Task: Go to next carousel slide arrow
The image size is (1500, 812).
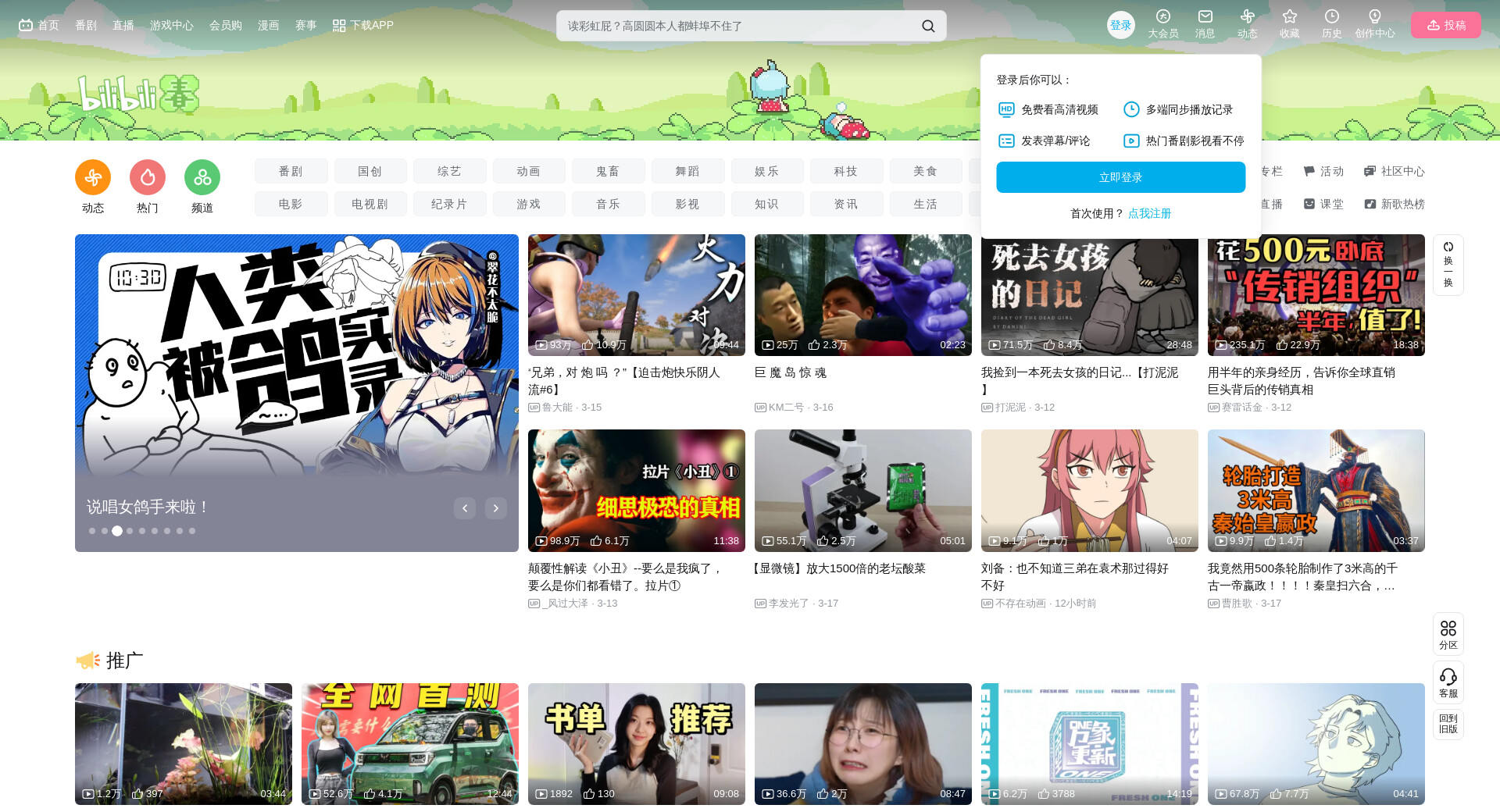Action: 496,508
